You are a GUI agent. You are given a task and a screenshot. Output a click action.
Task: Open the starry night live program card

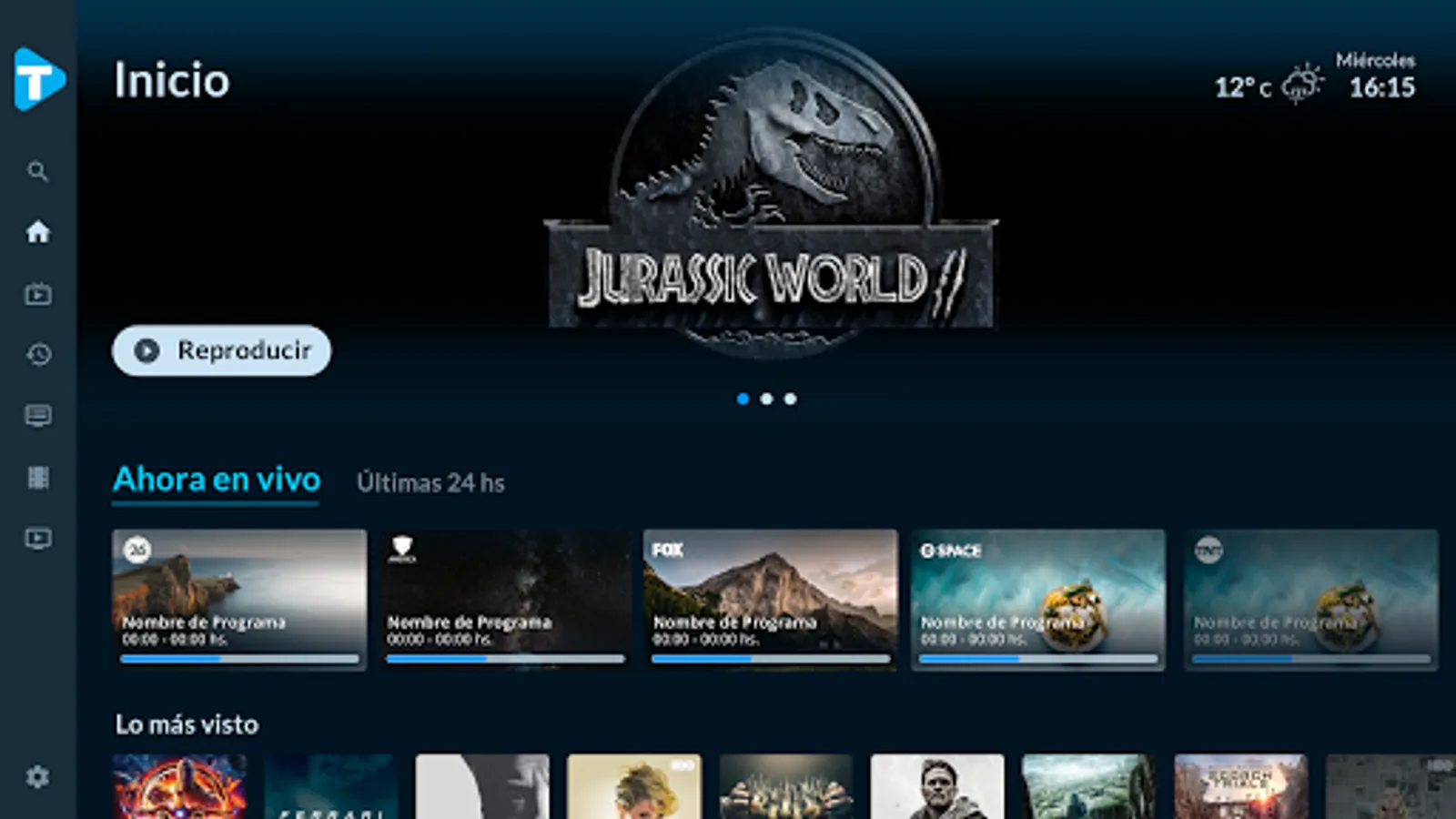click(505, 601)
